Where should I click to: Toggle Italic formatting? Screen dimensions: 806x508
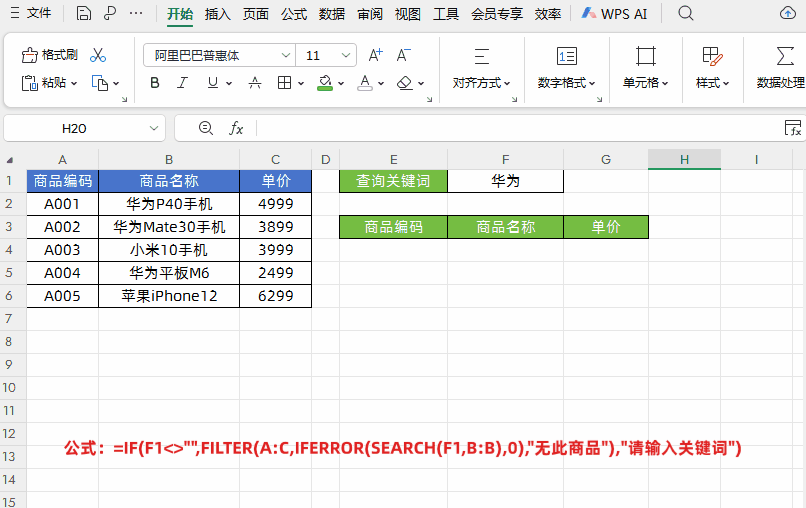tap(182, 83)
